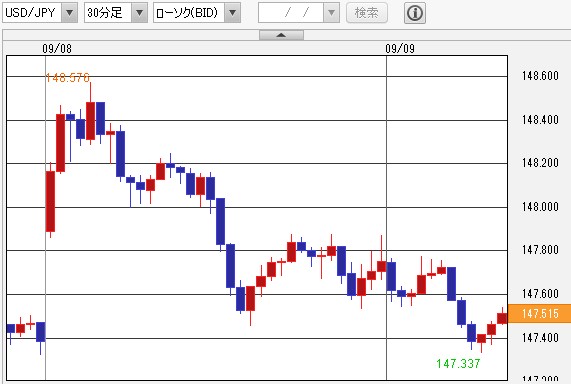Open the ローソク(BID) chart type dropdown

(x=232, y=13)
